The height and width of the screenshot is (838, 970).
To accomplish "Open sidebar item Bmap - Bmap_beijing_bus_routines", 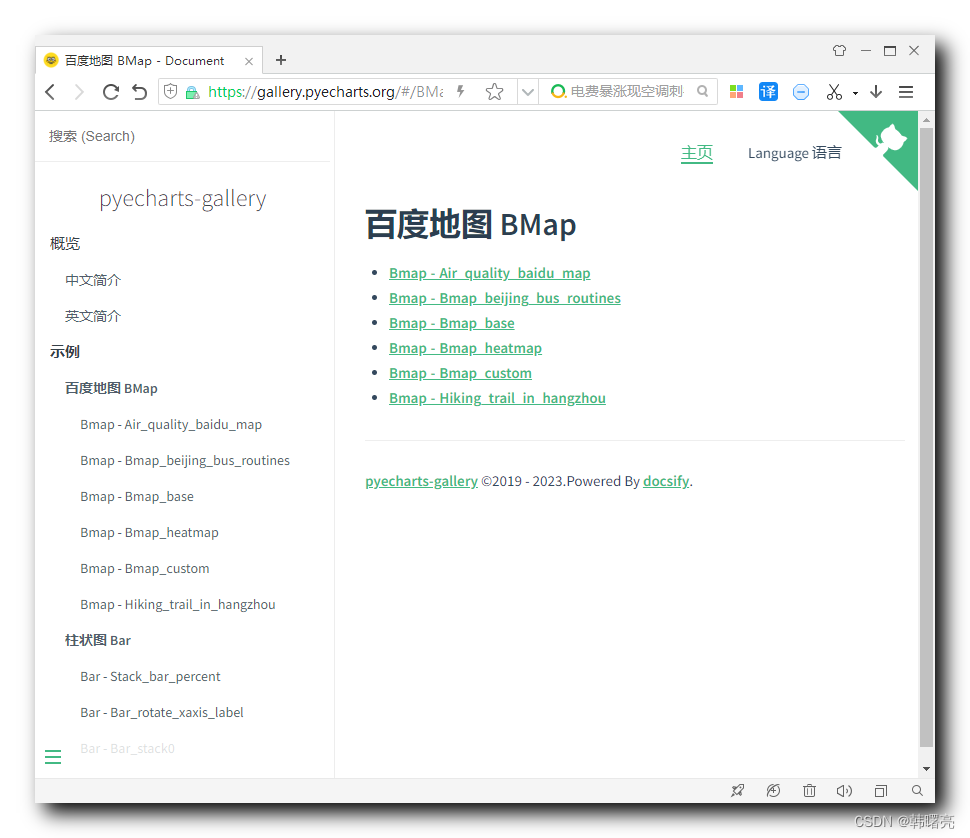I will pos(185,461).
